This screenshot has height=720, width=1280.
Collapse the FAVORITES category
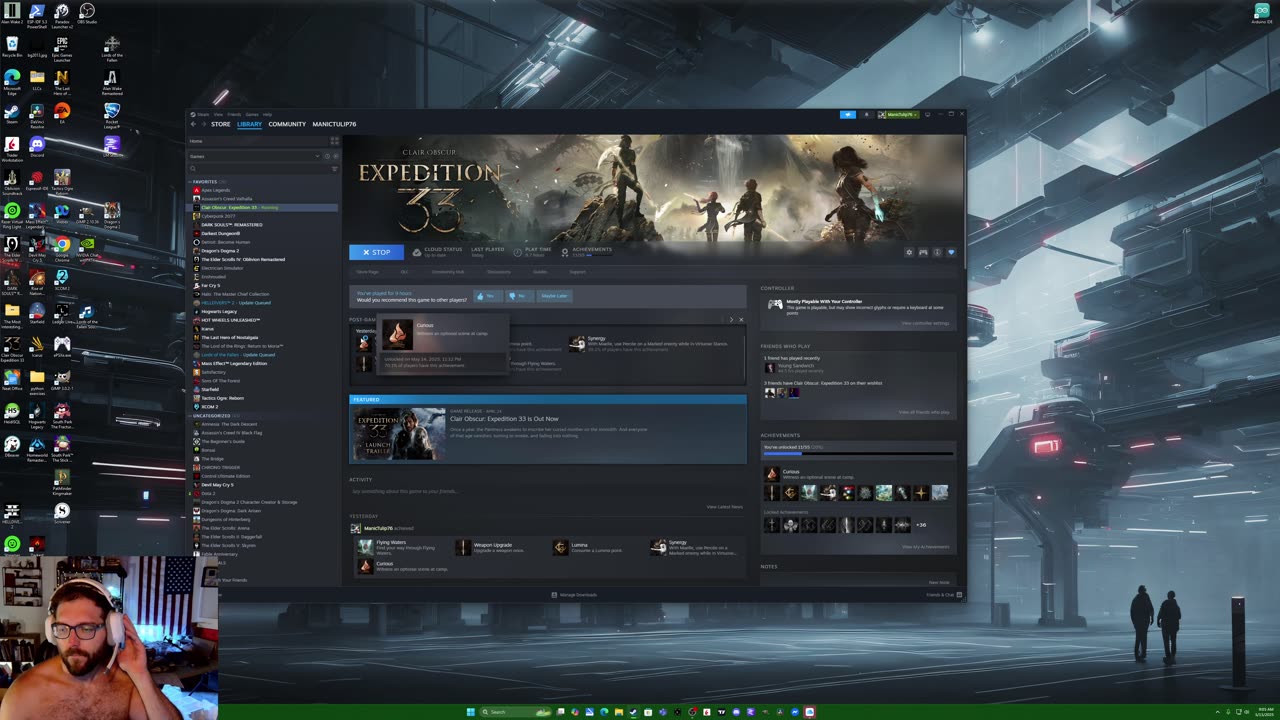click(205, 182)
